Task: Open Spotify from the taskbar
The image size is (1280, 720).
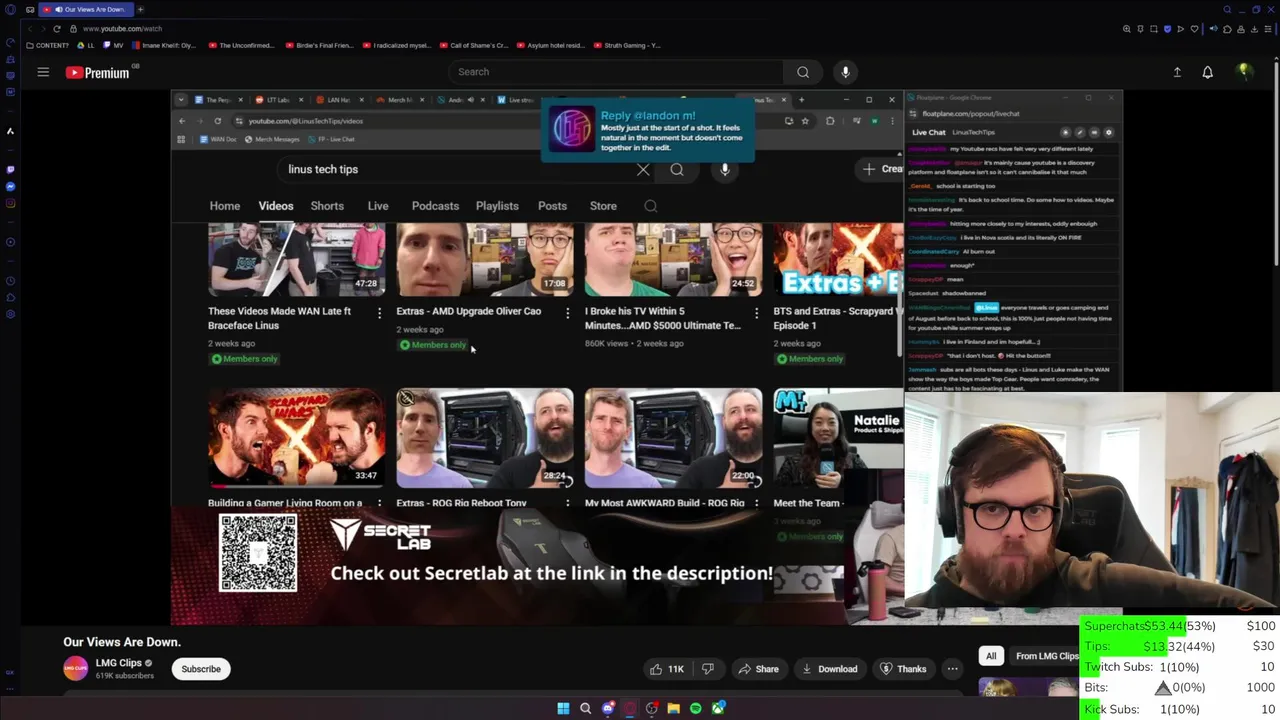Action: pyautogui.click(x=695, y=708)
